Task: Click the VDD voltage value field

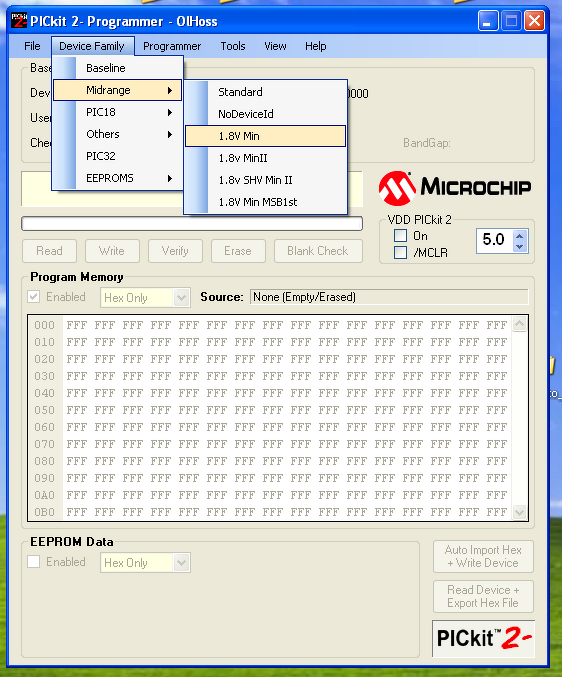Action: (x=495, y=240)
